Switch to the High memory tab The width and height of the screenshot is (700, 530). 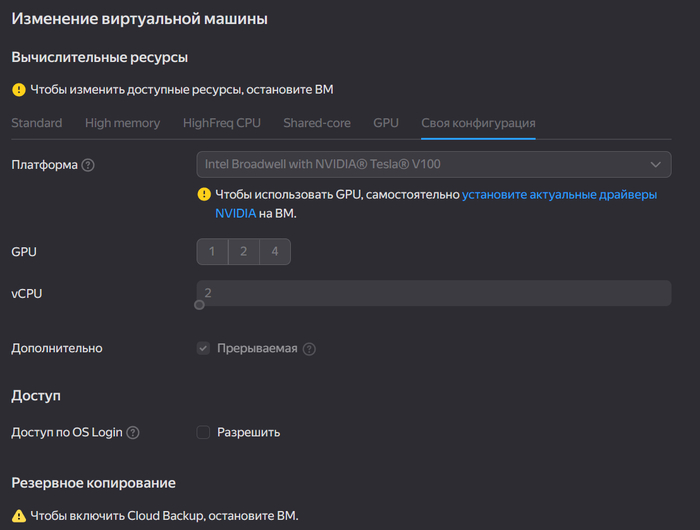122,123
